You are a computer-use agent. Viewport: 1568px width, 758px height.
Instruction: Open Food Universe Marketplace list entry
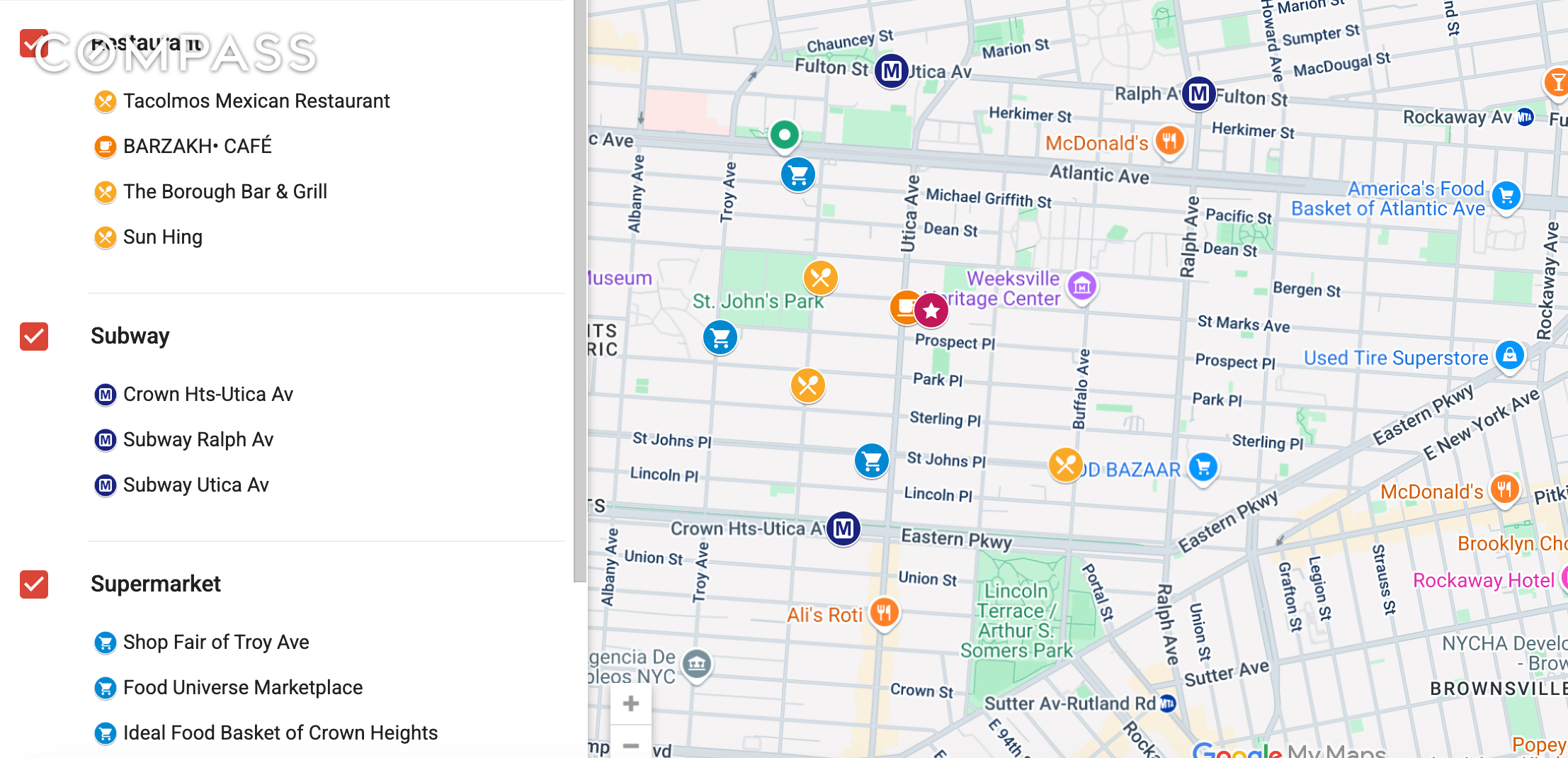pos(242,688)
